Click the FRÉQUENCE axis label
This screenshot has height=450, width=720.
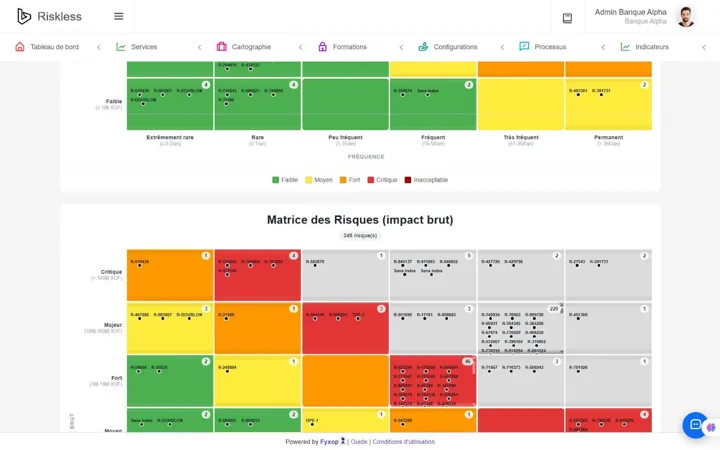point(366,157)
